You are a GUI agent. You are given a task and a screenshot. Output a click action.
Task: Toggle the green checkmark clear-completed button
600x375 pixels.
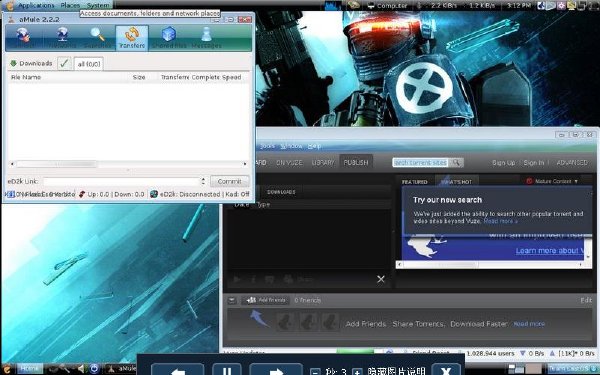[x=64, y=64]
